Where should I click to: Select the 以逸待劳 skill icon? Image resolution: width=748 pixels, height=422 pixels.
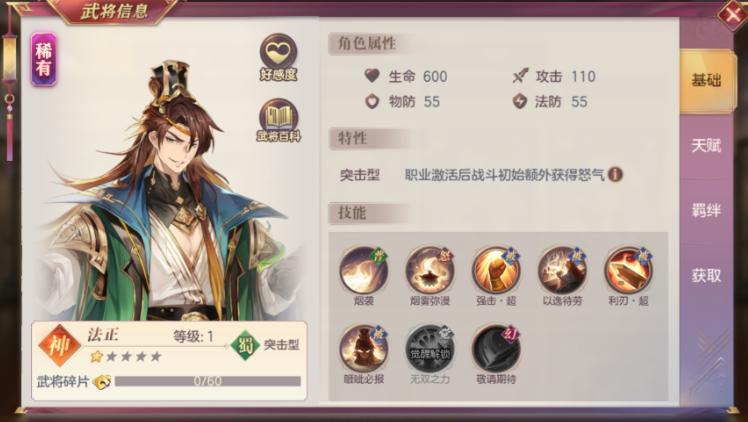[x=562, y=271]
